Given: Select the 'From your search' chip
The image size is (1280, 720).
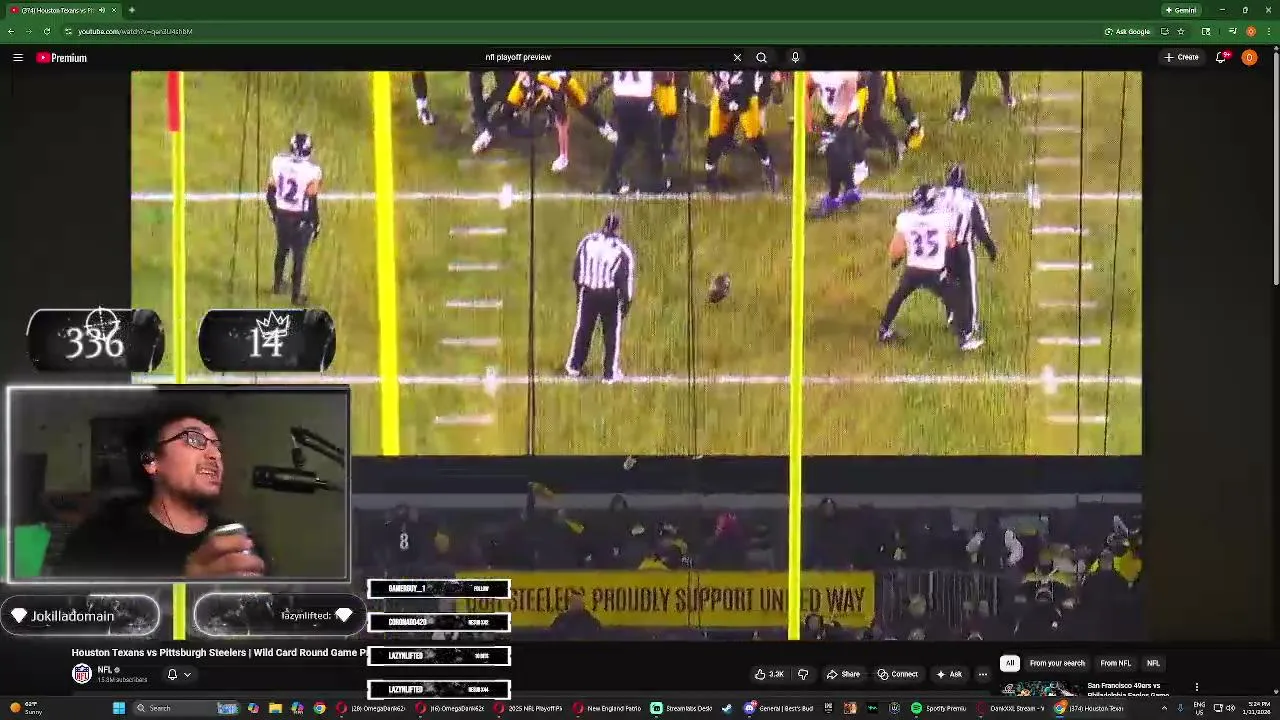Looking at the screenshot, I should [1057, 663].
